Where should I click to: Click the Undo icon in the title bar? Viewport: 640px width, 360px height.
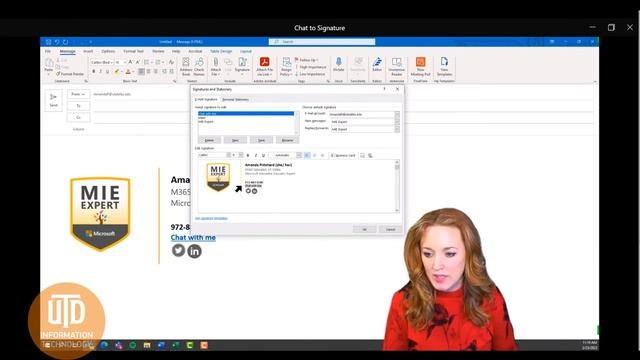click(57, 42)
